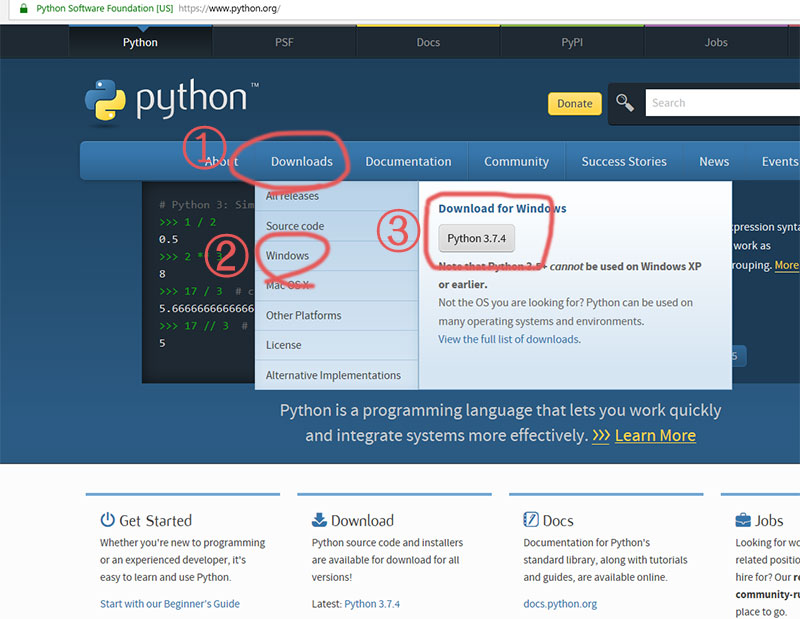This screenshot has width=800, height=619.
Task: Click the Get Started power icon
Action: (108, 519)
